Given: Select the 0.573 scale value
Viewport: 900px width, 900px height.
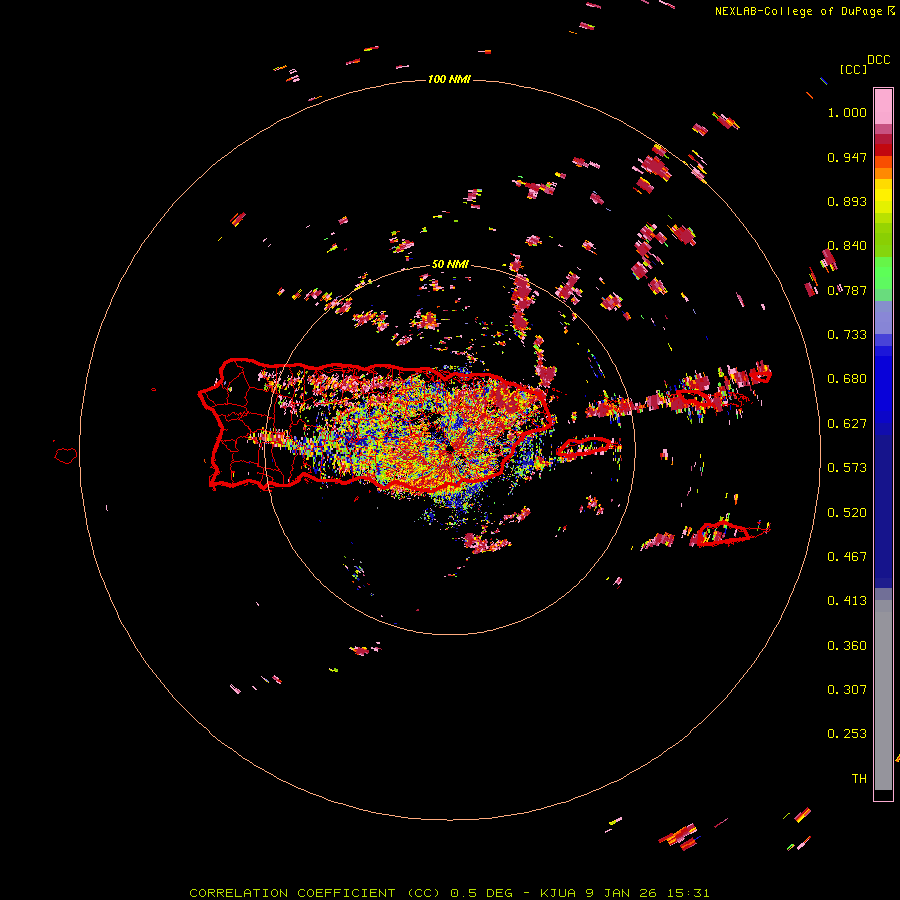Looking at the screenshot, I should (847, 468).
